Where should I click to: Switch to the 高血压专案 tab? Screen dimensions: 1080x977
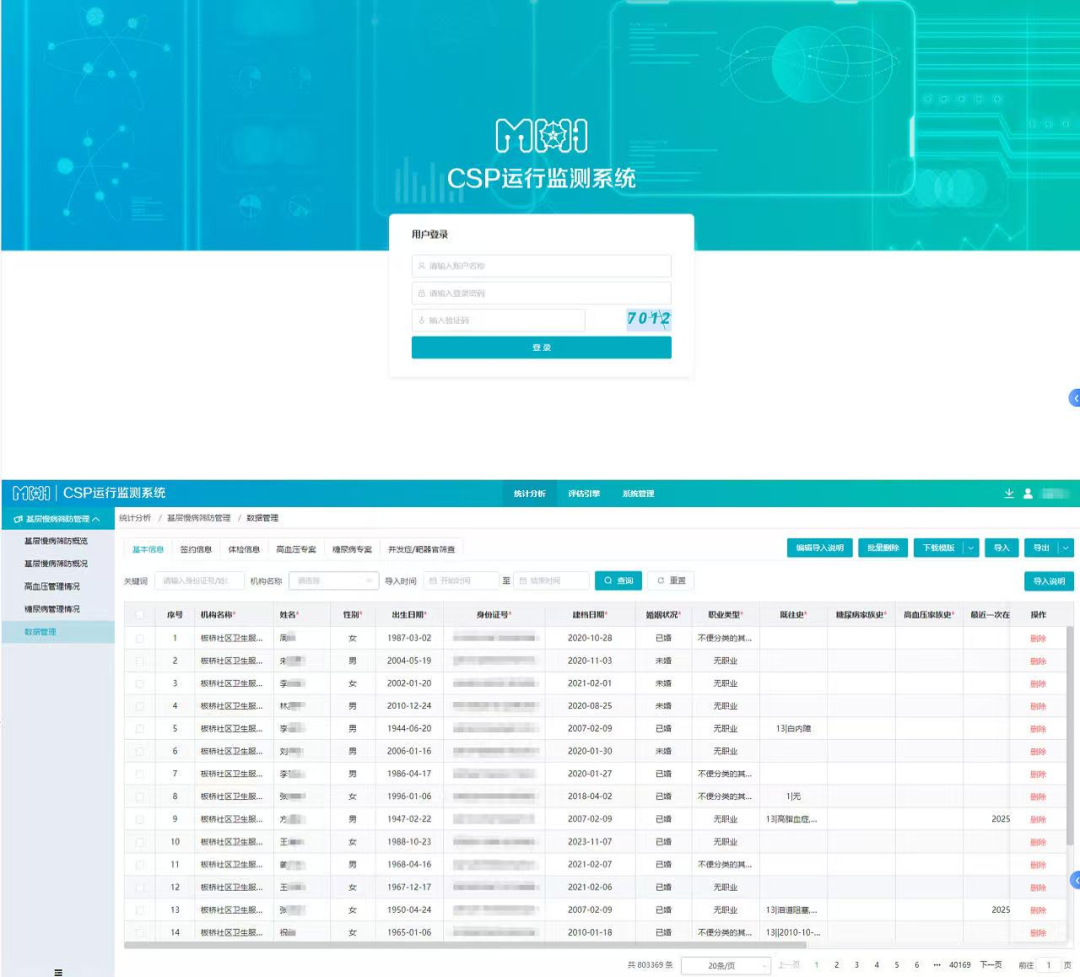click(296, 549)
